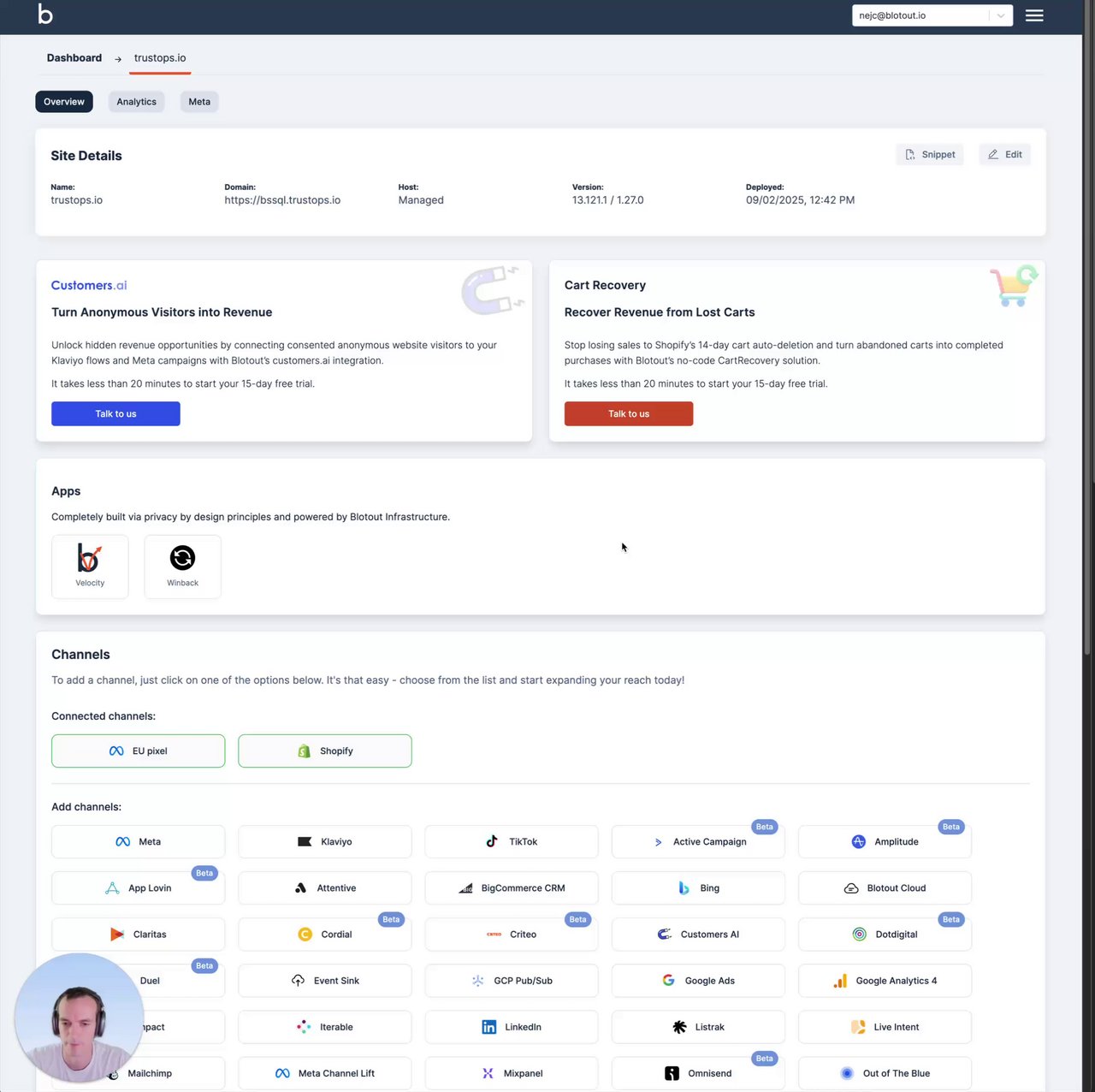
Task: Click the App Lovin channel icon
Action: (112, 888)
